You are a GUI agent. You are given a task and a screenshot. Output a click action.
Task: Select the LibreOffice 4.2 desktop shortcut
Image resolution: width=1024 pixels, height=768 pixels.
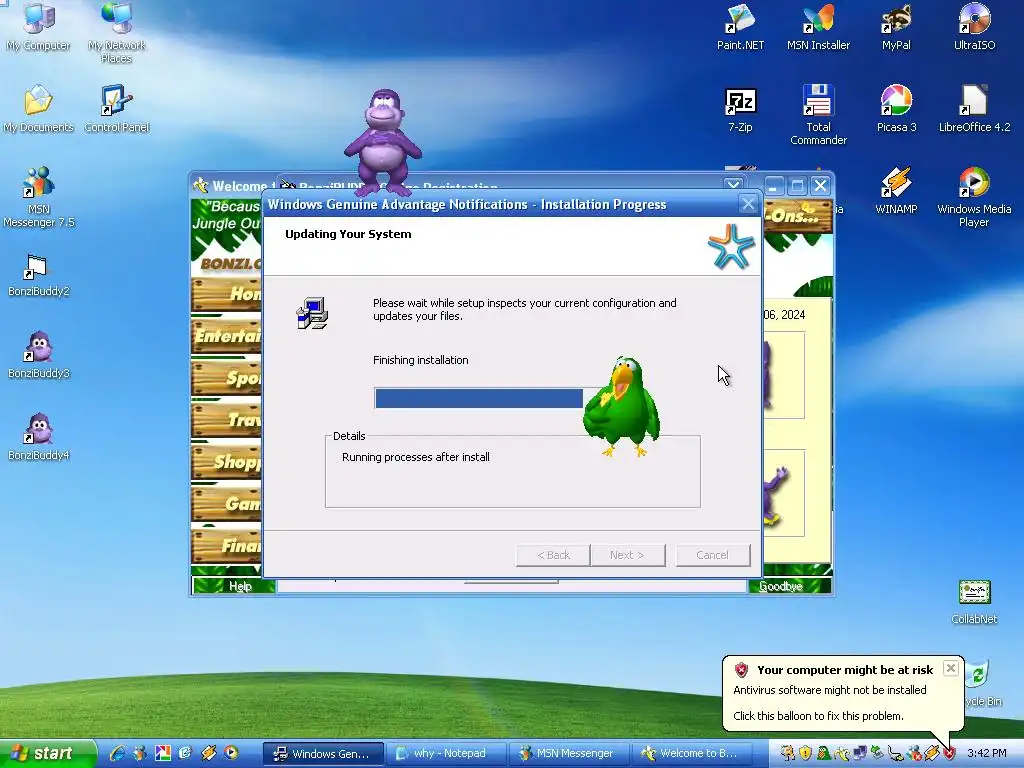tap(974, 108)
